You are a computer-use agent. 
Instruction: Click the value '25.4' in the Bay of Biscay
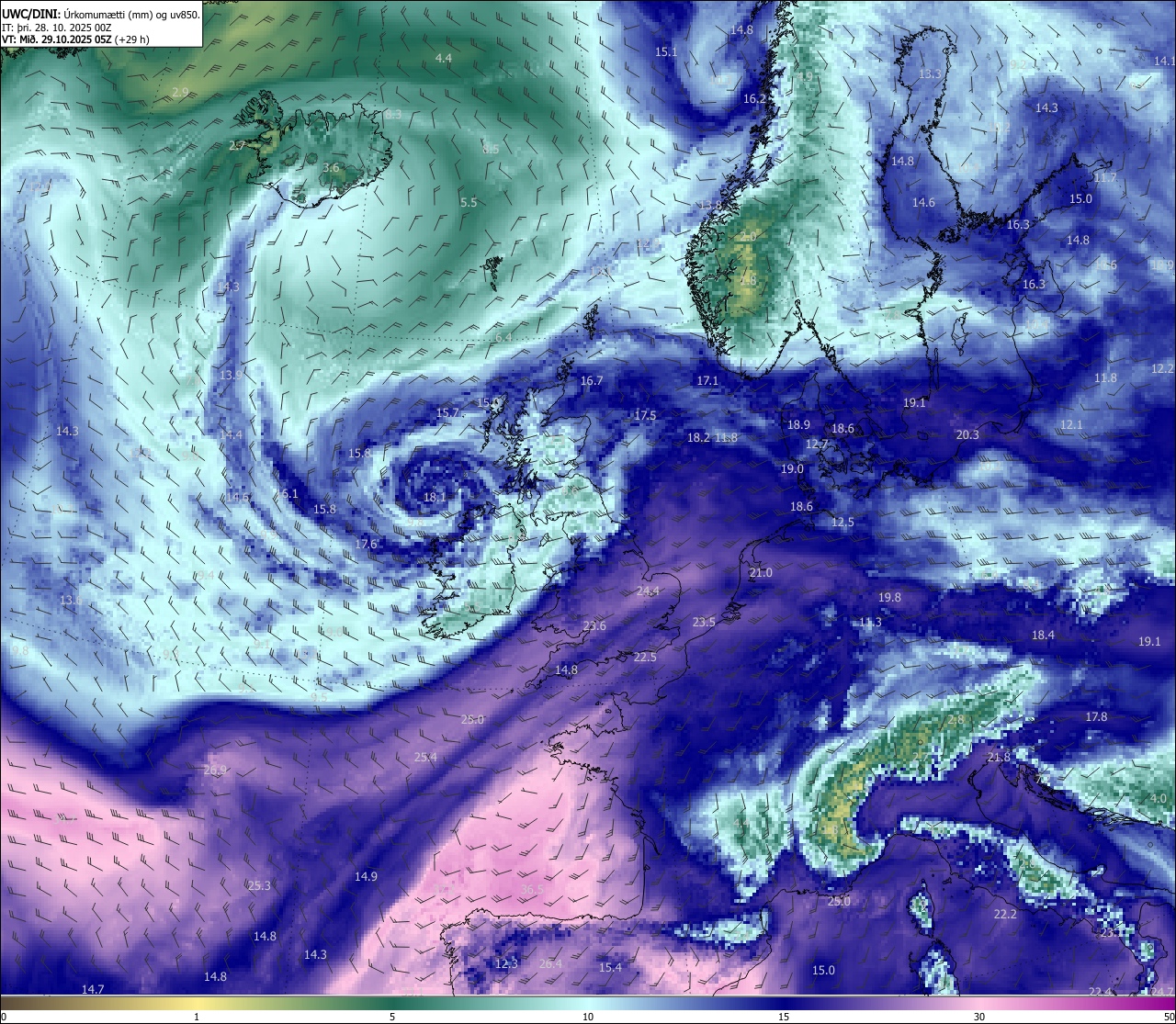coord(425,757)
